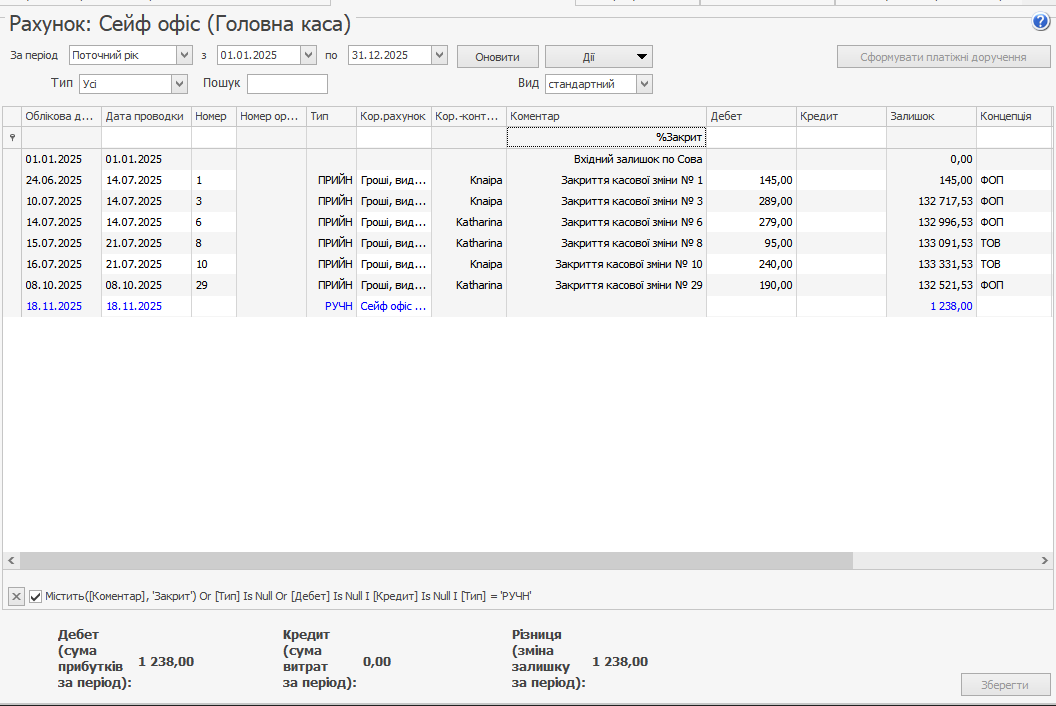Viewport: 1056px width, 706px height.
Task: Sort by the Залишок column header
Action: click(x=930, y=117)
